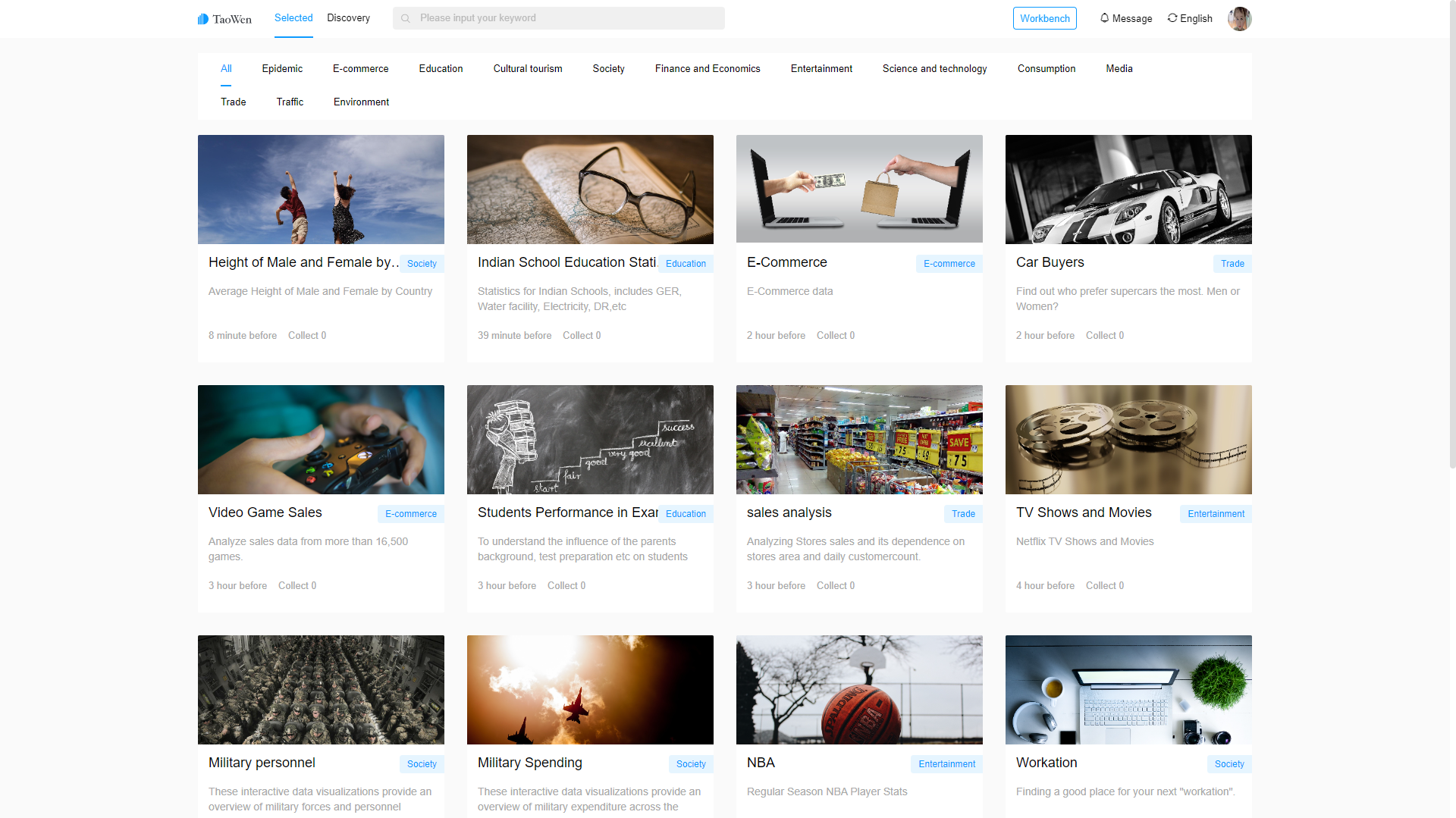The width and height of the screenshot is (1456, 818).
Task: Open the chalkboard stairs thumbnail
Action: point(590,440)
